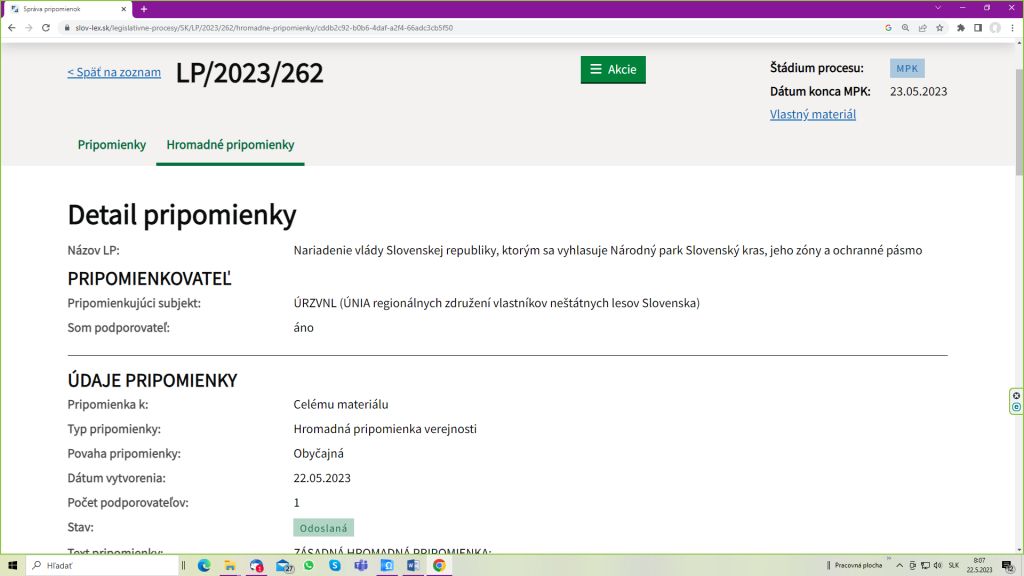Click the share page icon
The width and height of the screenshot is (1024, 576).
pyautogui.click(x=922, y=28)
